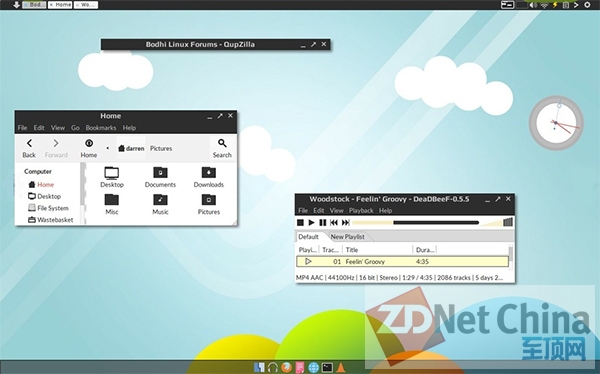Skip to previous track in DeaDBeeF
Screen dimensions: 600x374
[x=334, y=222]
